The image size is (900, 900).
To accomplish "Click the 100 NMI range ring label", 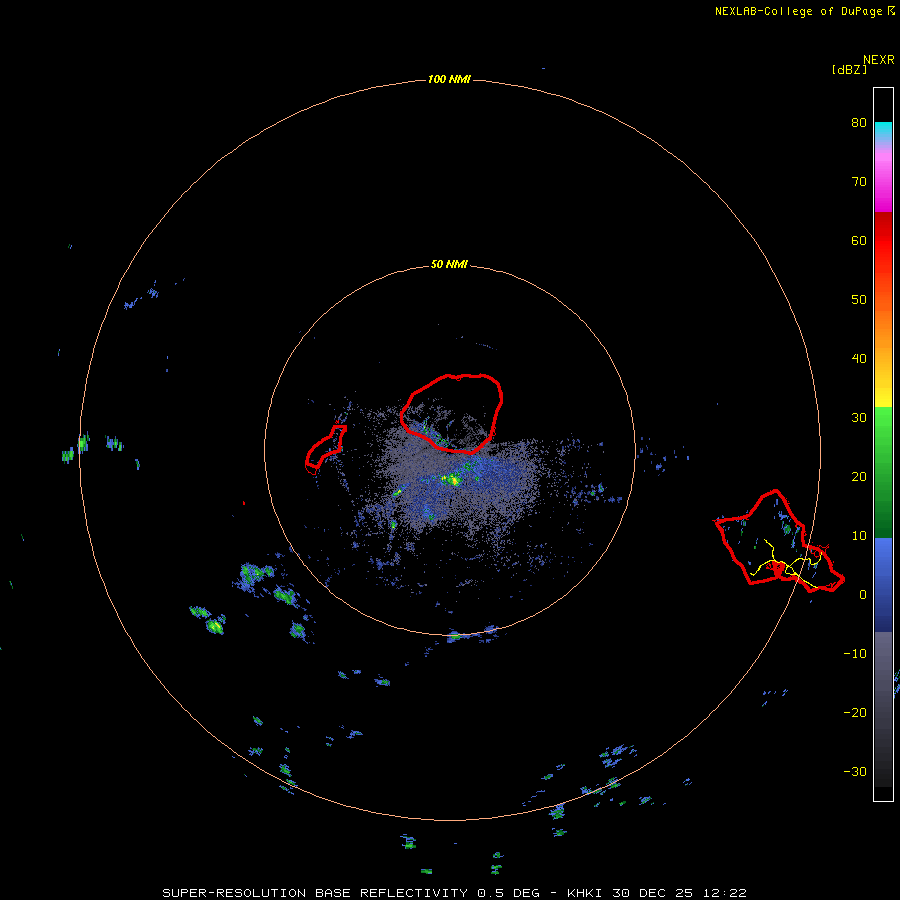I will (449, 79).
